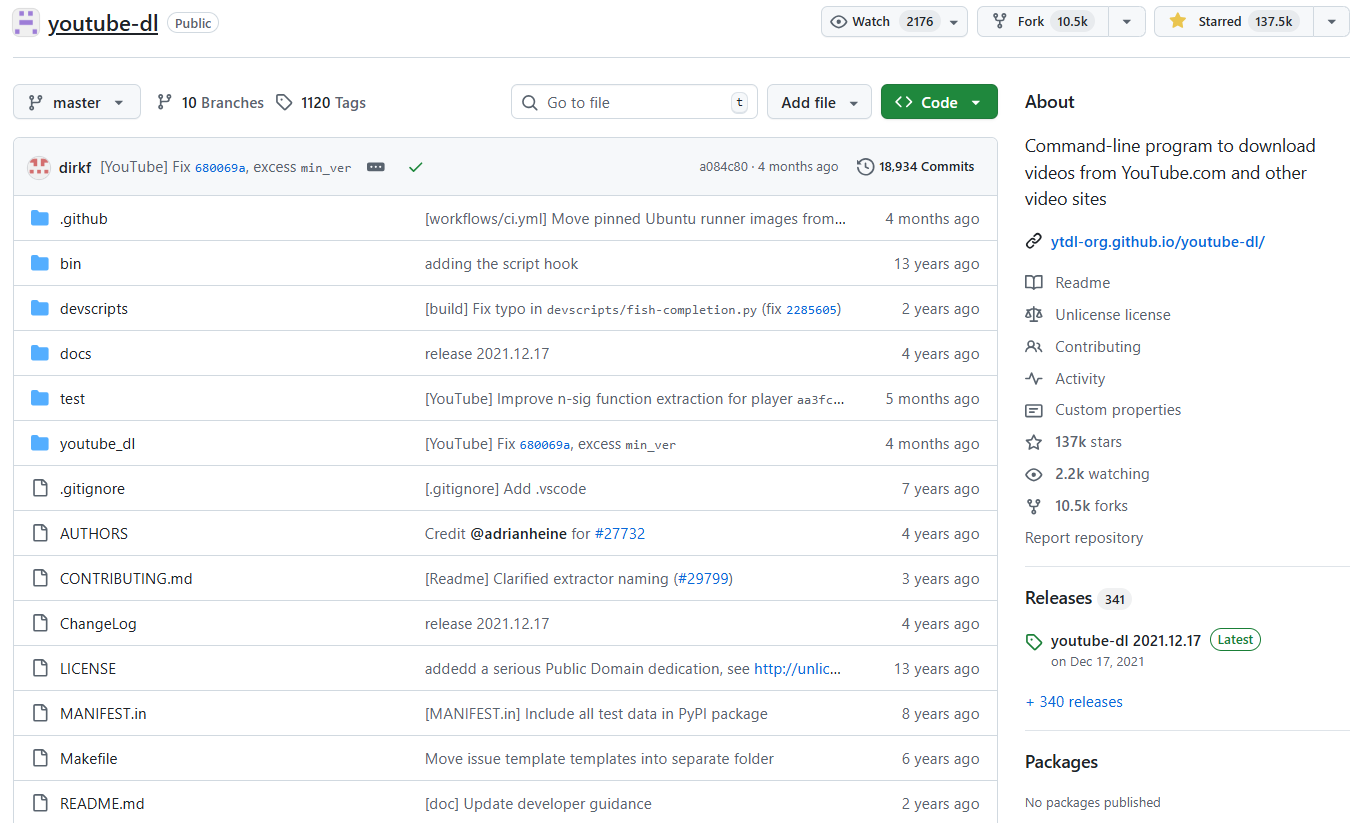Toggle the Starred button to unstar
This screenshot has height=823, width=1354.
click(x=1234, y=22)
